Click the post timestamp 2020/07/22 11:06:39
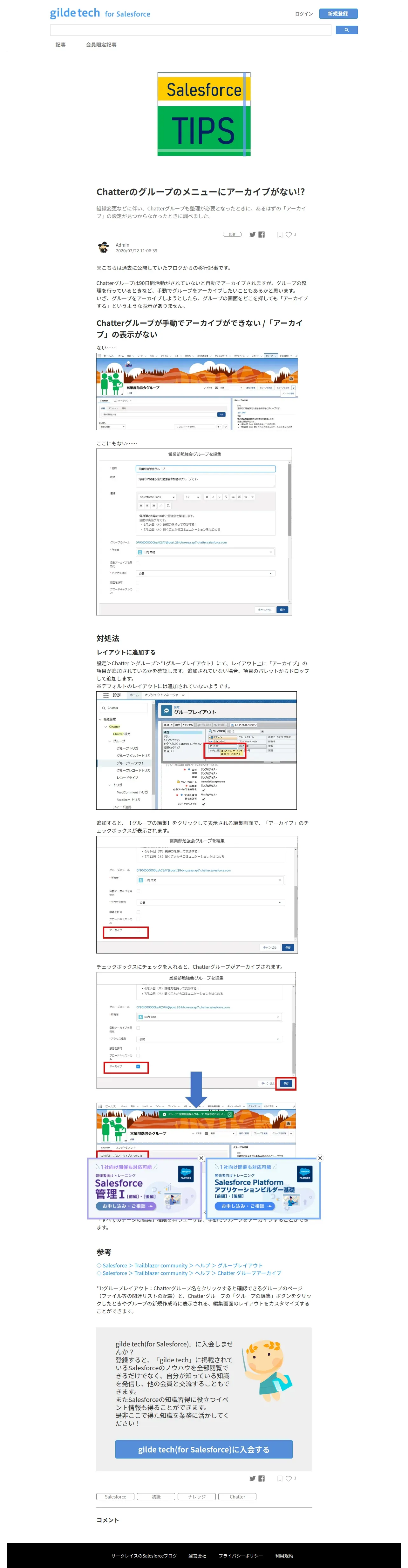408x1568 pixels. [136, 251]
